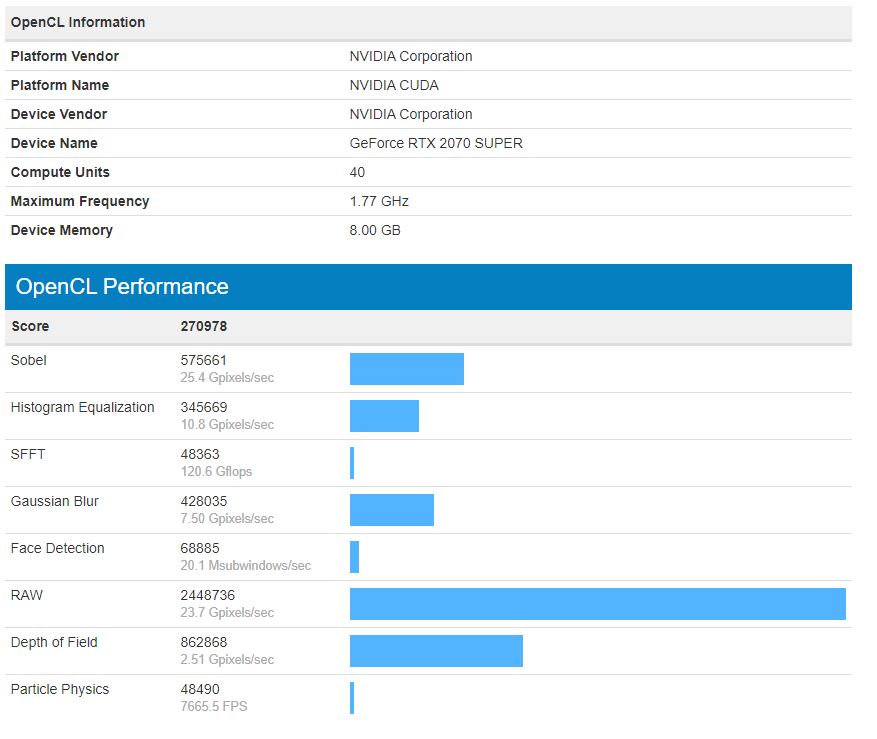Click the Platform Name label
The height and width of the screenshot is (739, 877).
(x=60, y=86)
